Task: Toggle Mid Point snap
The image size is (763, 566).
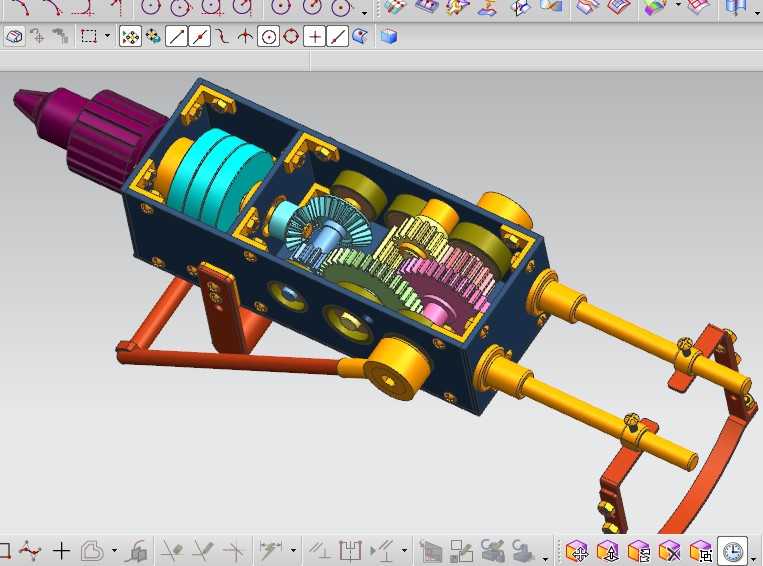Action: 200,37
